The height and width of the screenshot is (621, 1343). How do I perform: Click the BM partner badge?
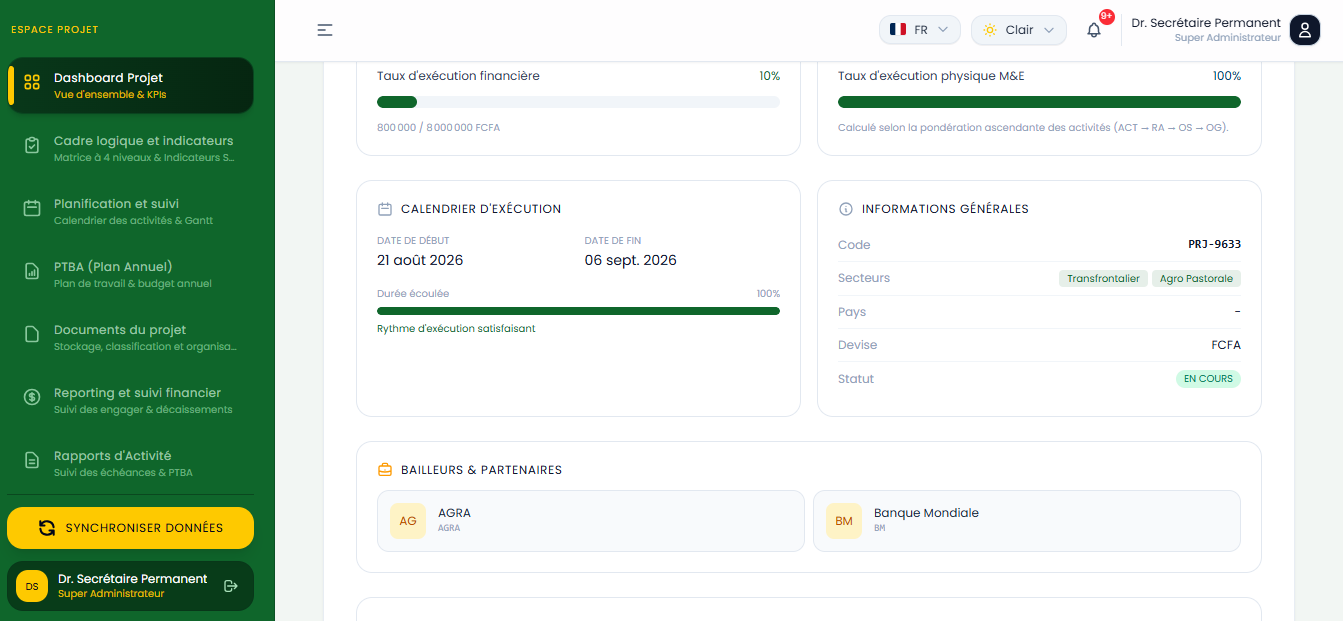coord(844,521)
